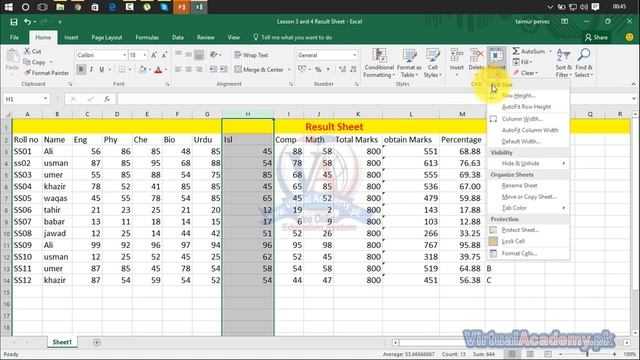Click the Format Painter brush
640x360 pixels.
coord(27,73)
